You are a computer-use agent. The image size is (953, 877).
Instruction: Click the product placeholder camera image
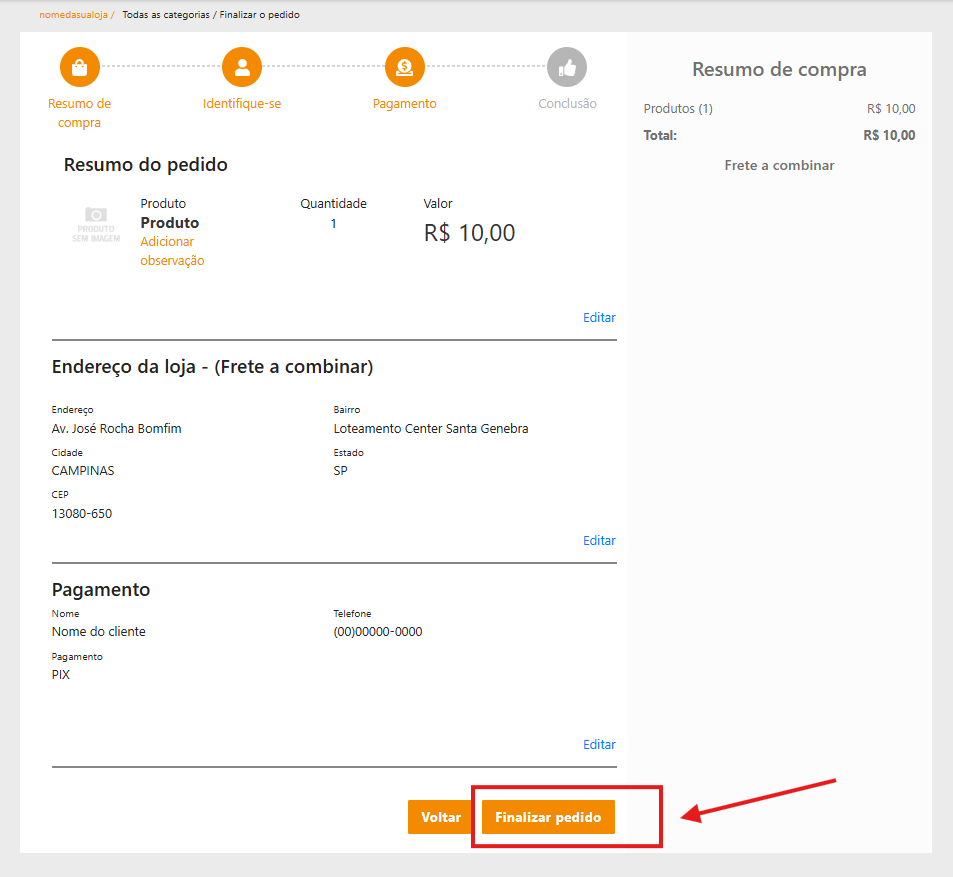[96, 224]
